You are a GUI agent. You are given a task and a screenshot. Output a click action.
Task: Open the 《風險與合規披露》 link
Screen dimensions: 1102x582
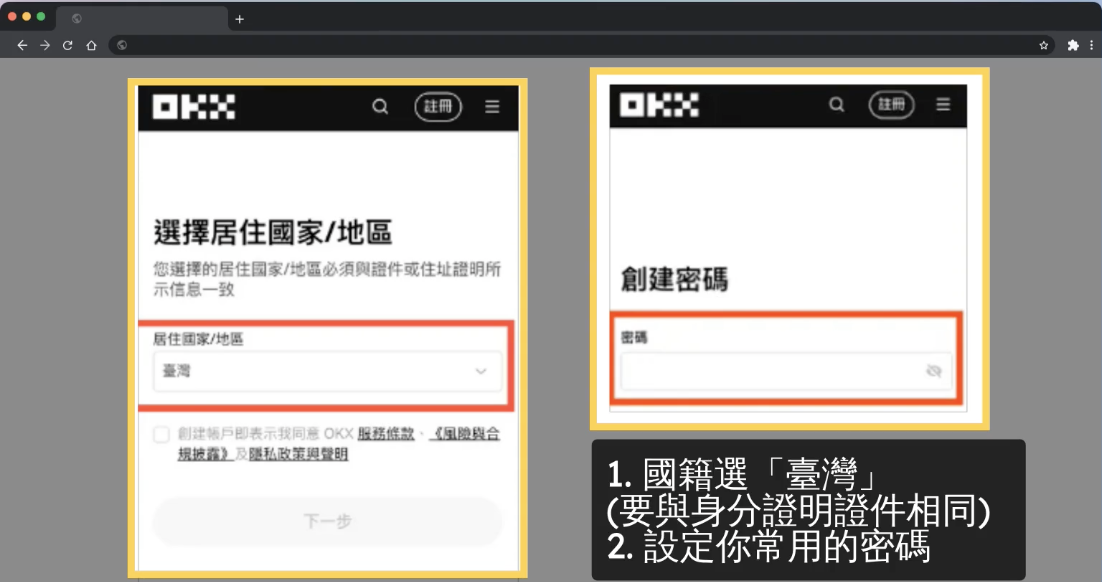[339, 444]
